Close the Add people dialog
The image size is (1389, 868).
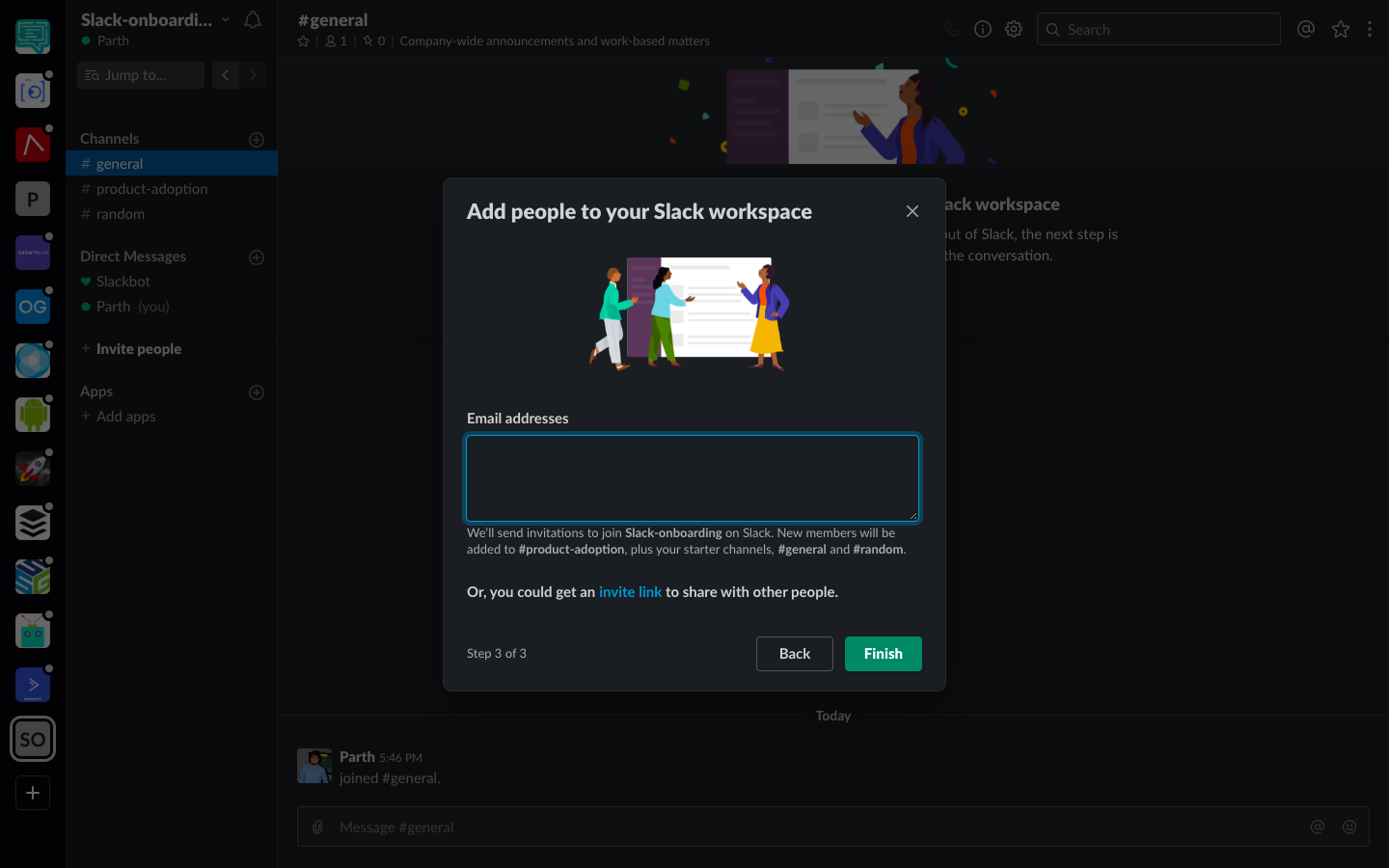912,211
